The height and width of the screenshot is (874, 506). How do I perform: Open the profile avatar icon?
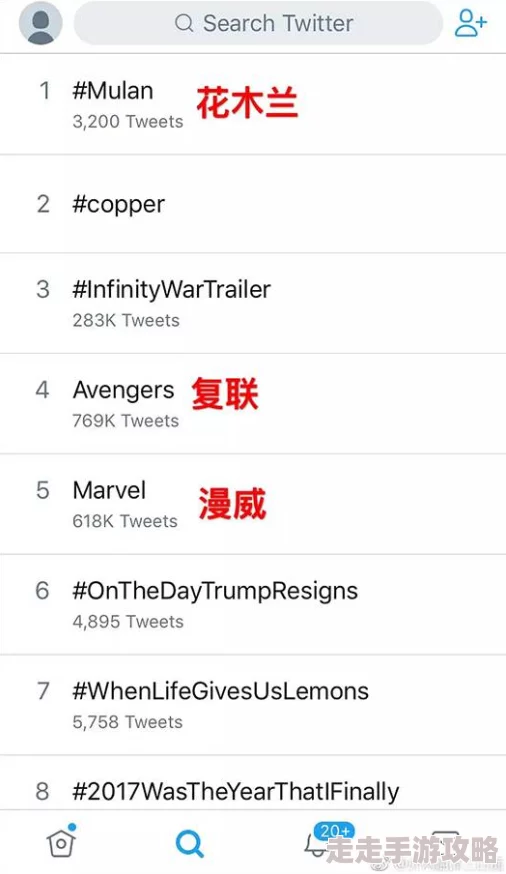click(40, 23)
